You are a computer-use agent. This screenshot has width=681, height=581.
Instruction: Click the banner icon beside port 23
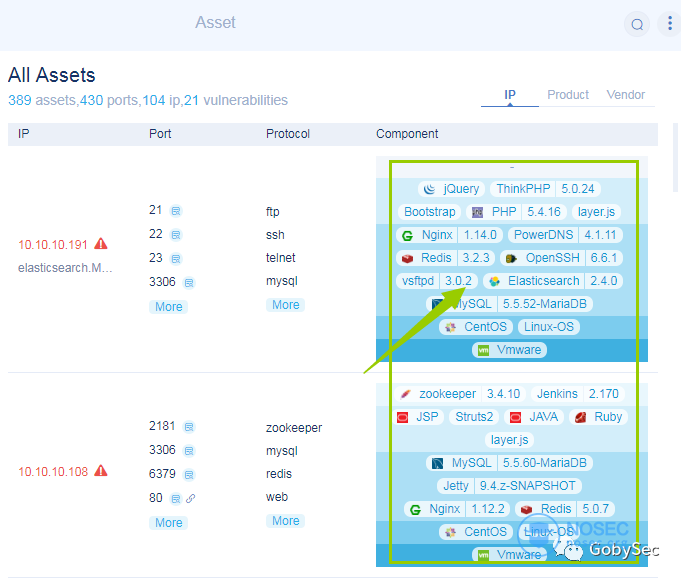coord(175,259)
